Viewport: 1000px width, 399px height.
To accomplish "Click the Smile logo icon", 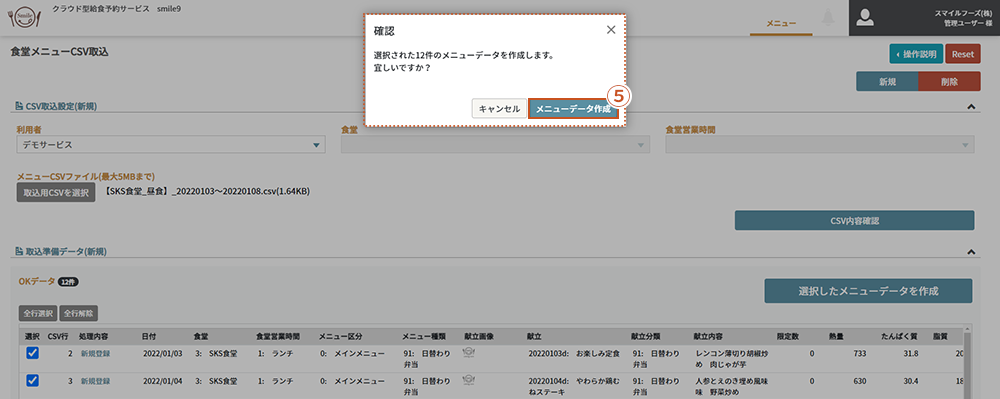I will tap(25, 17).
